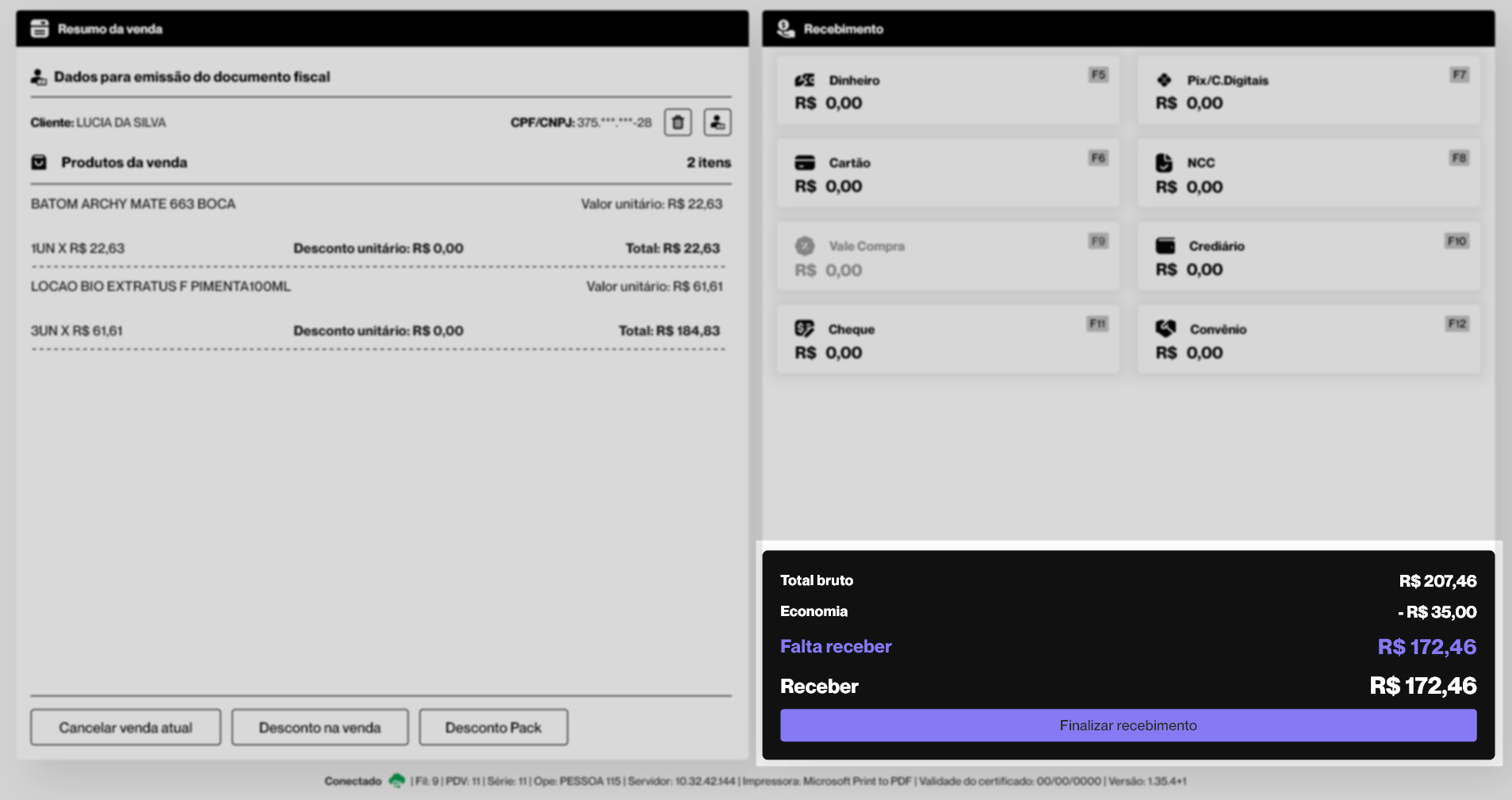The image size is (1512, 800).
Task: Pick the NCC payment option
Action: (1308, 174)
